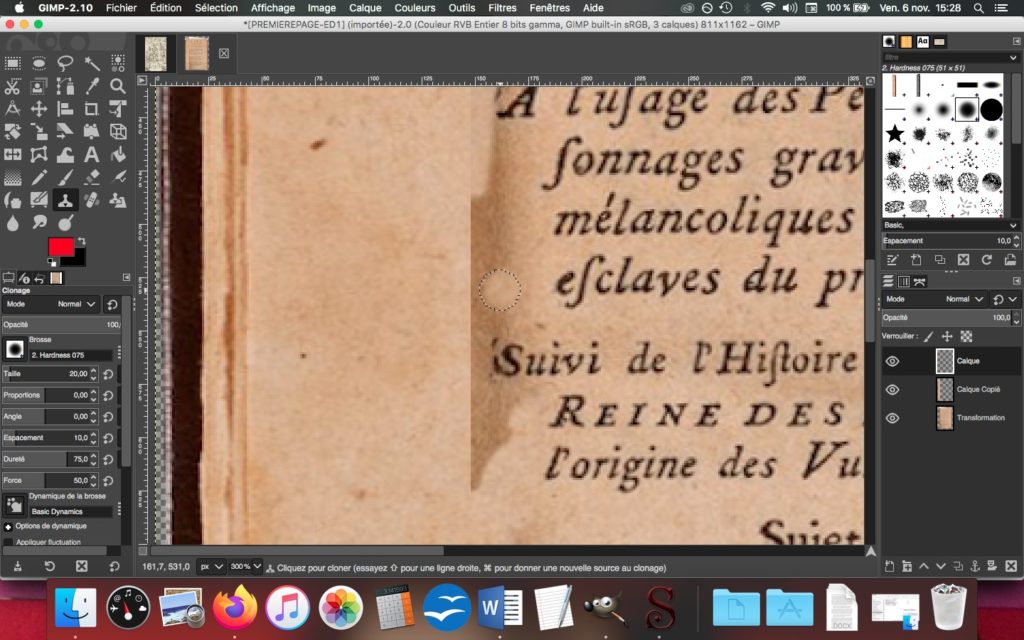Duplicate the selected brush icon
Image resolution: width=1024 pixels, height=640 pixels.
940,260
